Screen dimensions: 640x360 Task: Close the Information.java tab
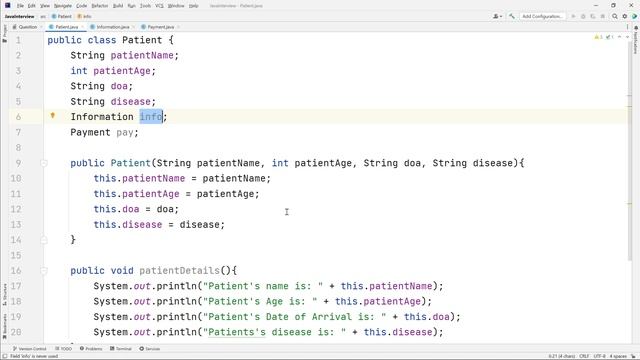tap(133, 27)
